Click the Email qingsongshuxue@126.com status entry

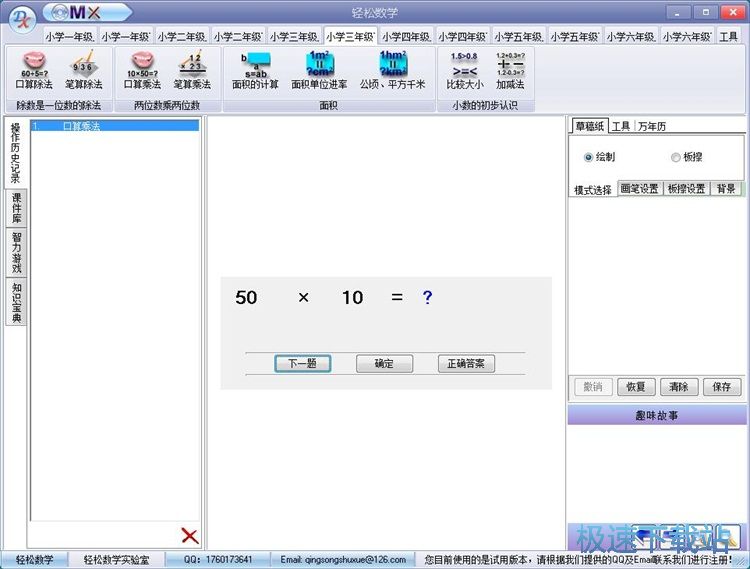(x=343, y=559)
